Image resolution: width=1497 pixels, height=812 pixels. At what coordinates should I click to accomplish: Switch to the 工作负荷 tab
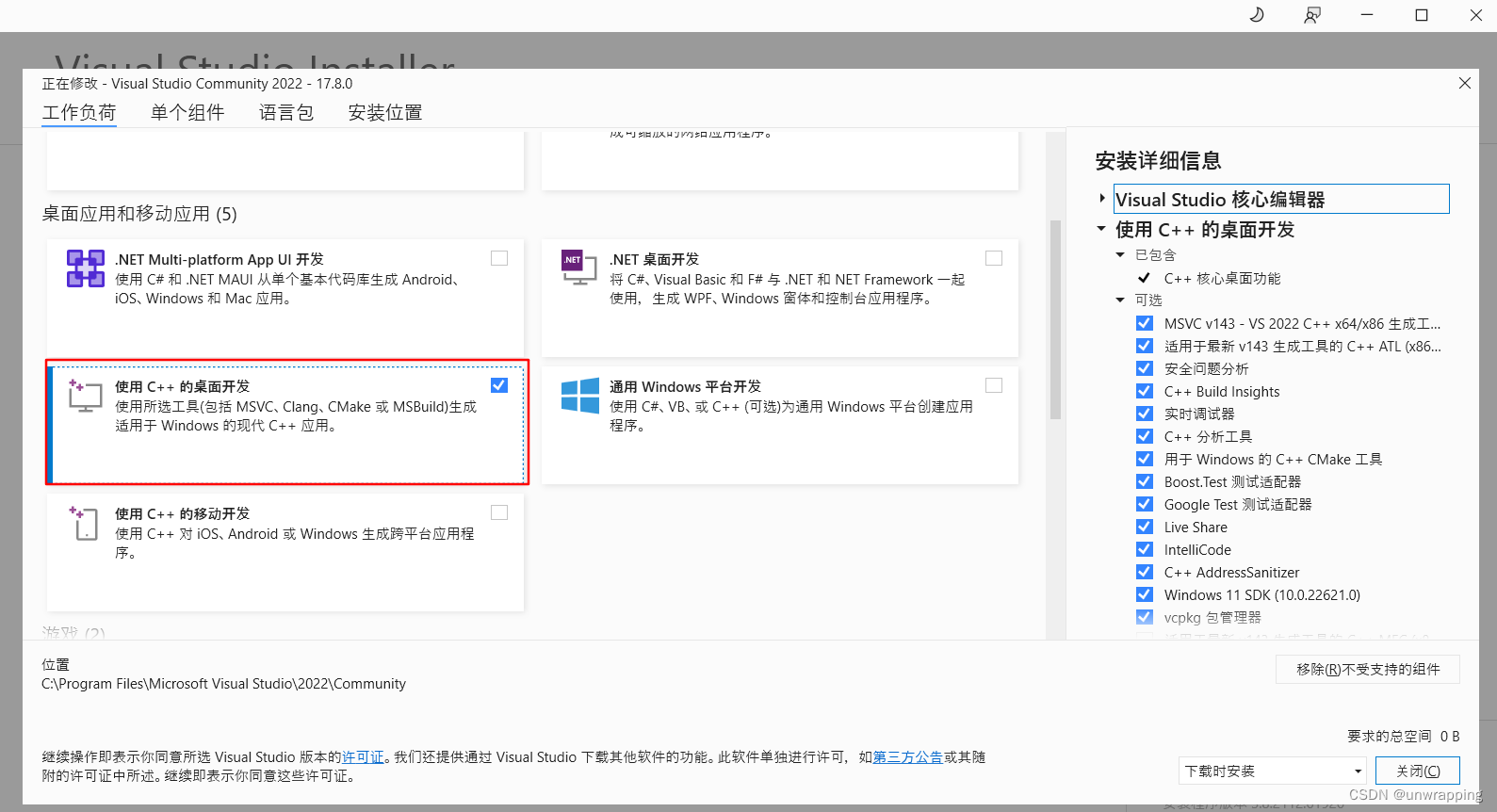coord(79,113)
